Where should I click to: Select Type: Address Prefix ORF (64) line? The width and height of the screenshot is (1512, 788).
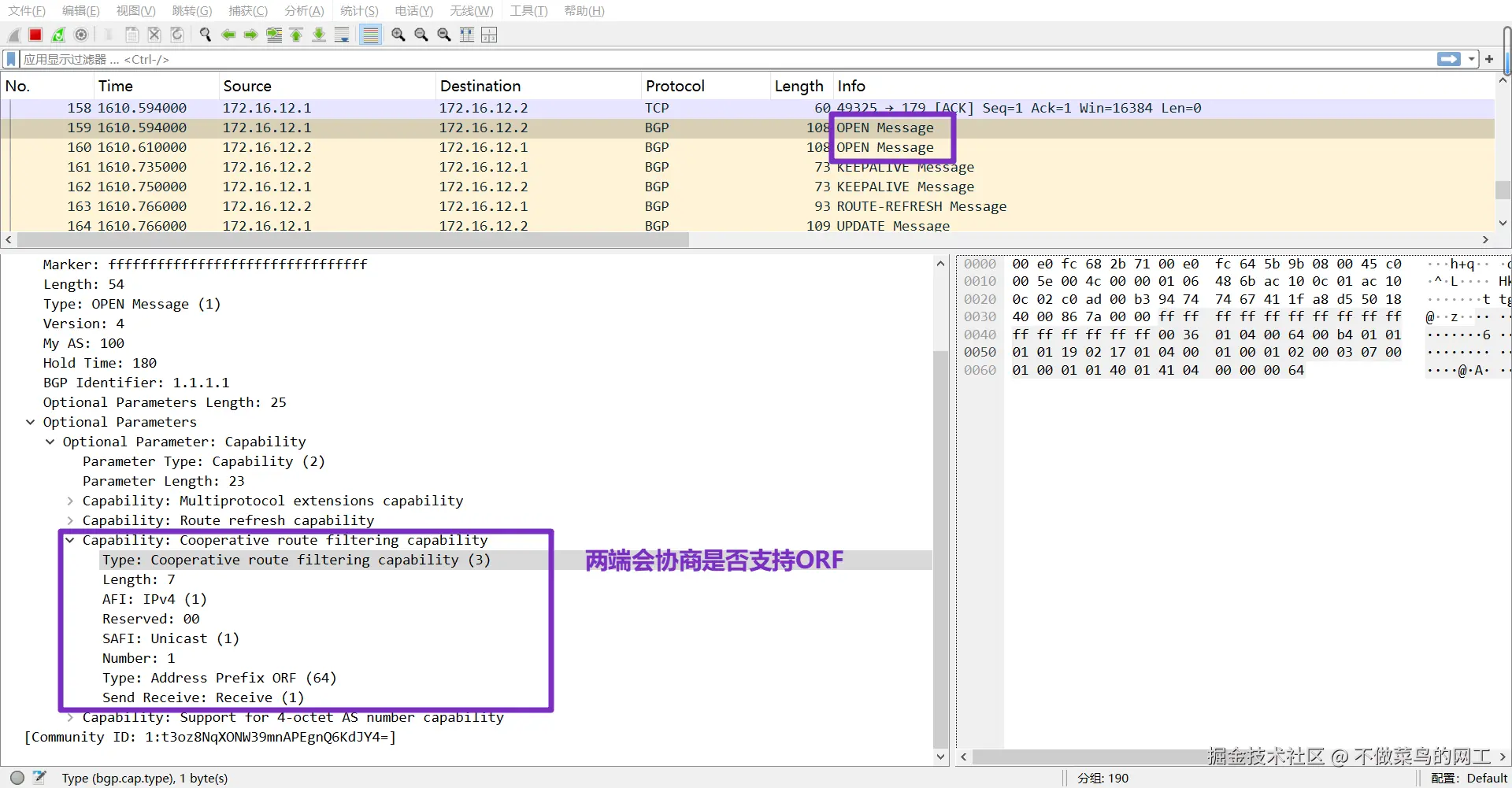[x=219, y=678]
